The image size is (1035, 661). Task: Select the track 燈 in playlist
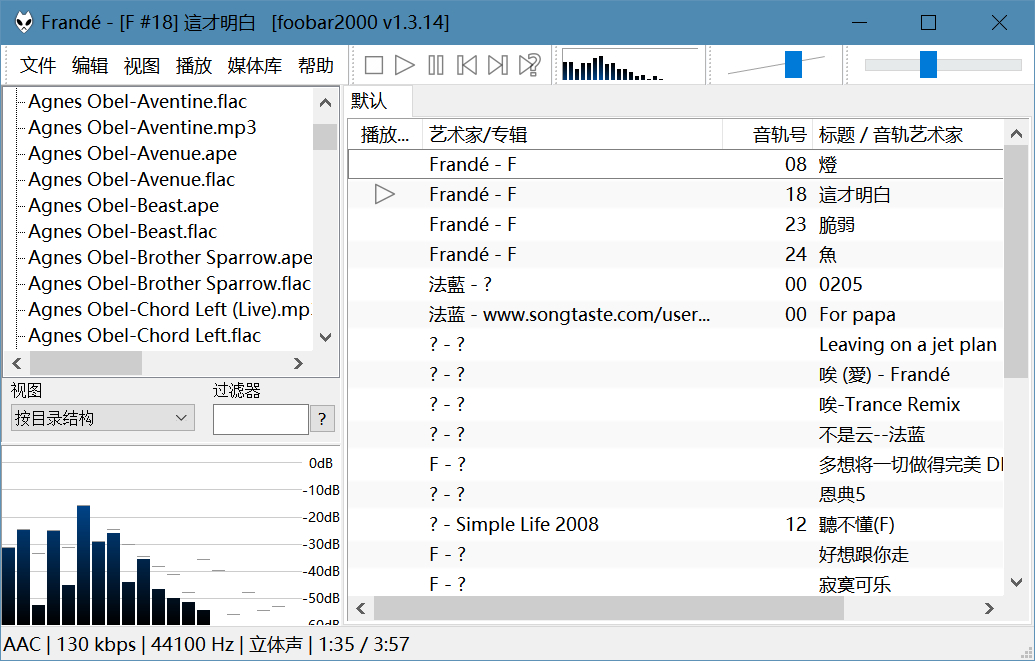click(x=675, y=164)
